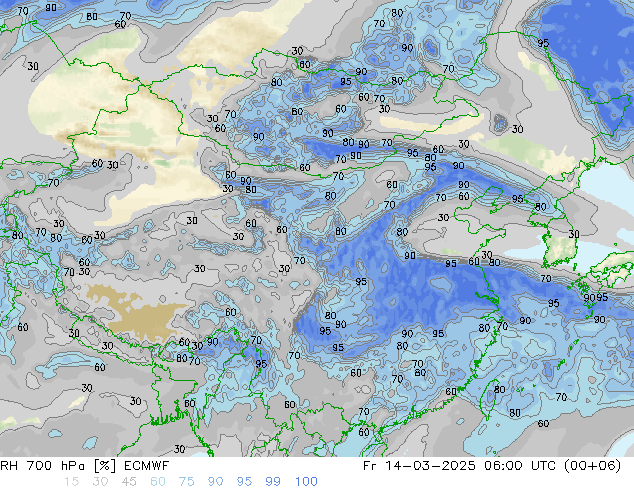The height and width of the screenshot is (490, 634).
Task: Select legend value '75' in the color scale
Action: click(x=186, y=482)
